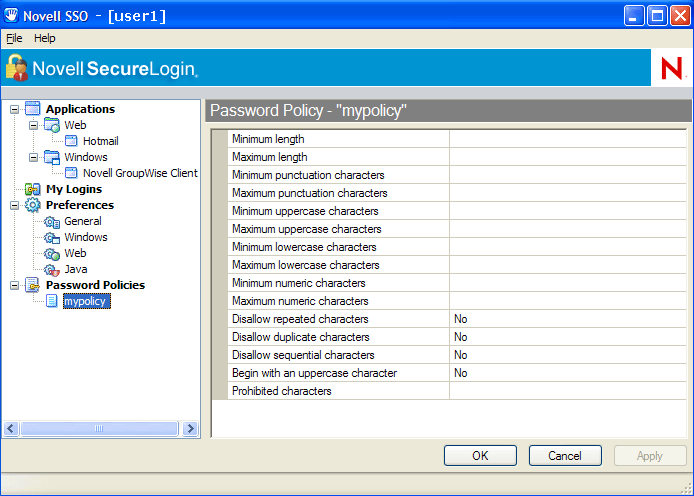Click the Prohibited characters value field
Viewport: 694px width, 496px height.
567,391
